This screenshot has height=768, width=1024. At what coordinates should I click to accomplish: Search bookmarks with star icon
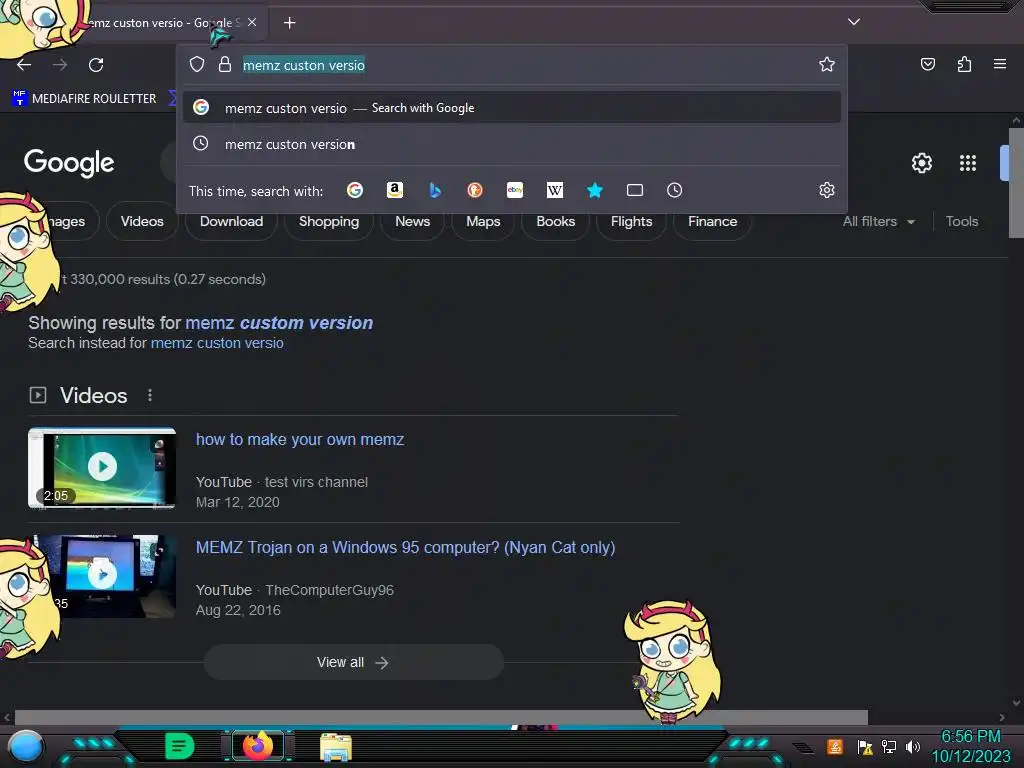coord(594,190)
